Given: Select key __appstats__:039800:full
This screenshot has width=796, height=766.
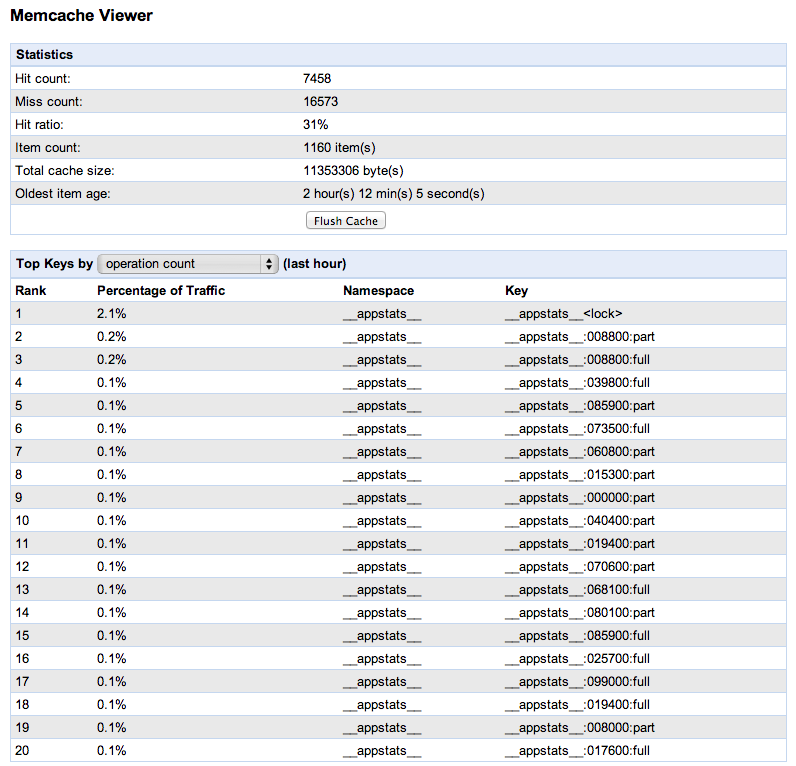Looking at the screenshot, I should coord(578,383).
